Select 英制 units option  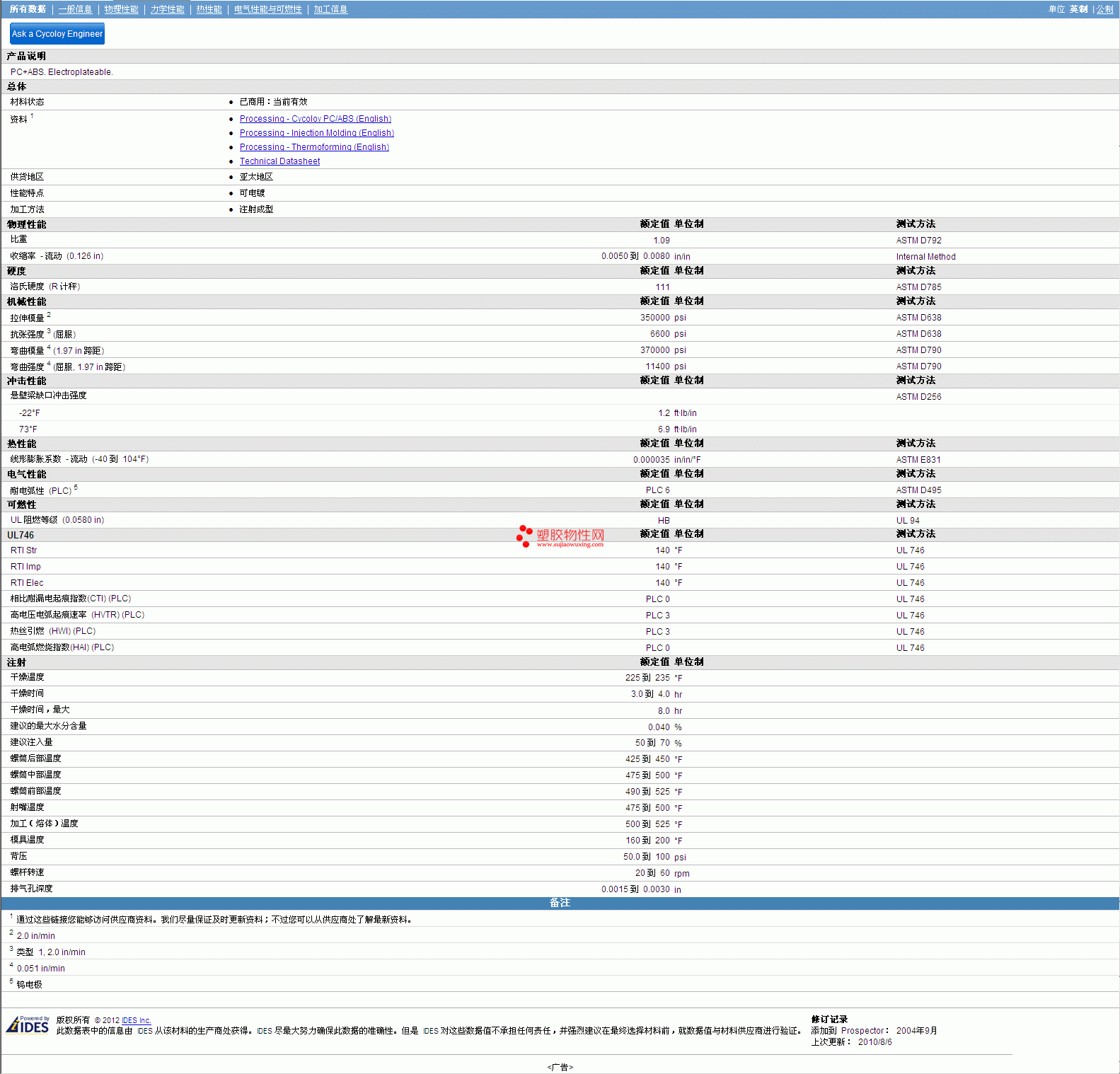(x=1078, y=9)
